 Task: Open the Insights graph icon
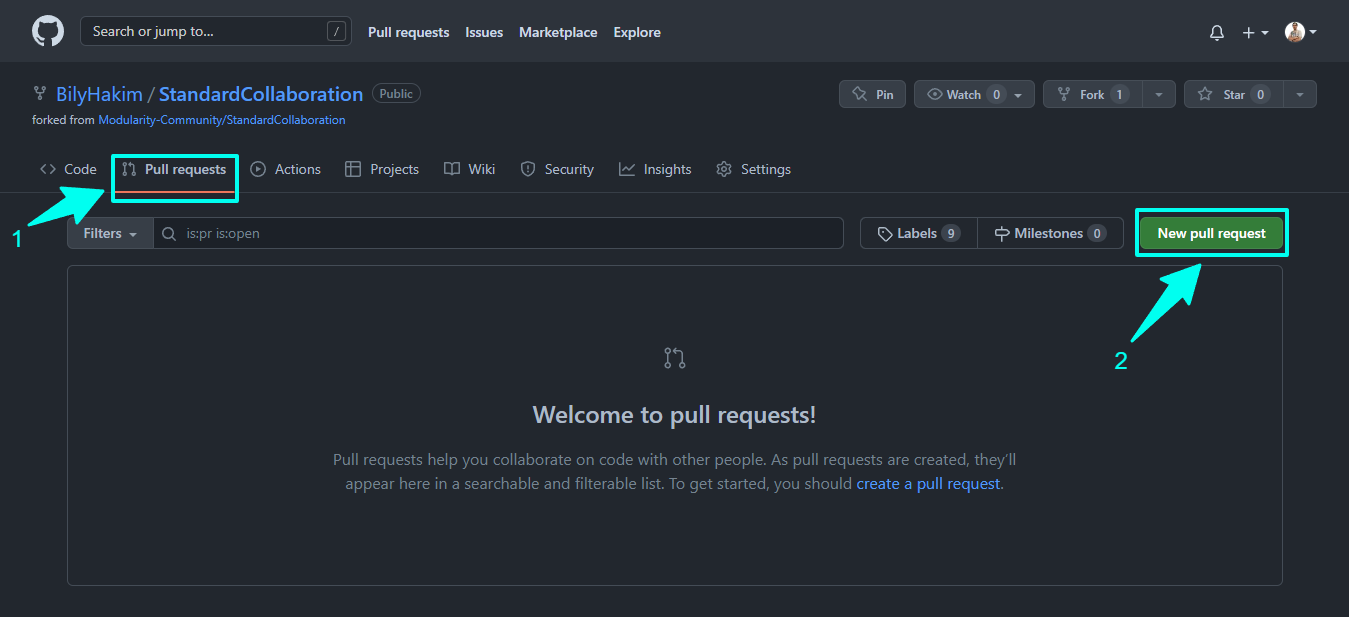point(655,169)
